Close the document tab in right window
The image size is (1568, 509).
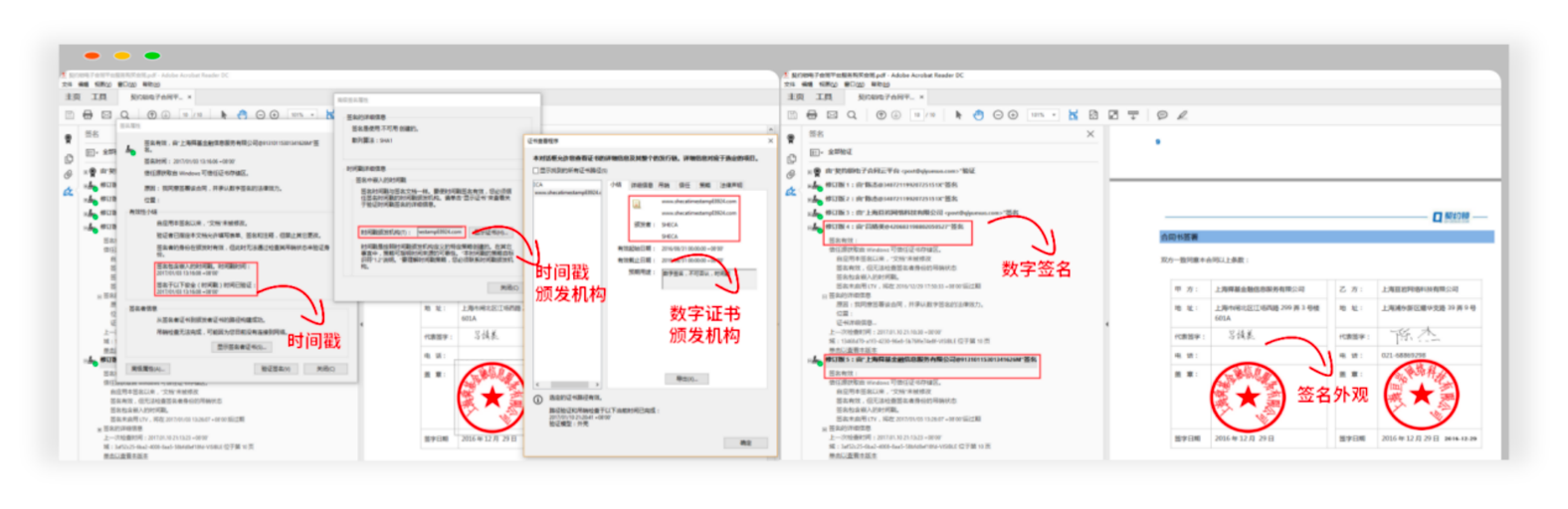(921, 97)
